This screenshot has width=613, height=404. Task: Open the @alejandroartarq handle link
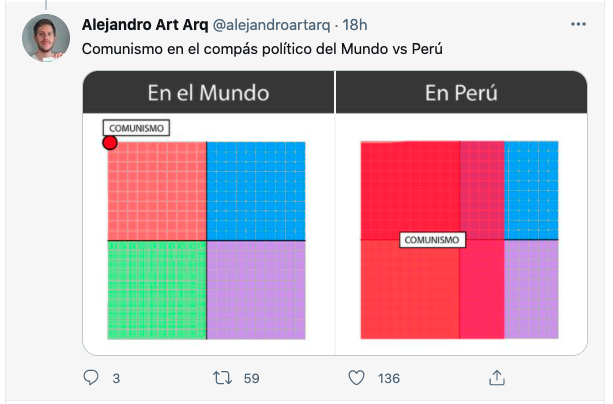coord(271,25)
